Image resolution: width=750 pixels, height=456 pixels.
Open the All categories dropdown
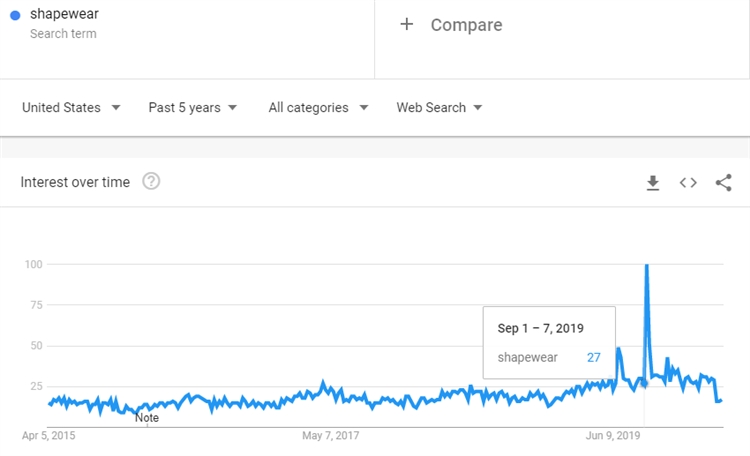(318, 107)
